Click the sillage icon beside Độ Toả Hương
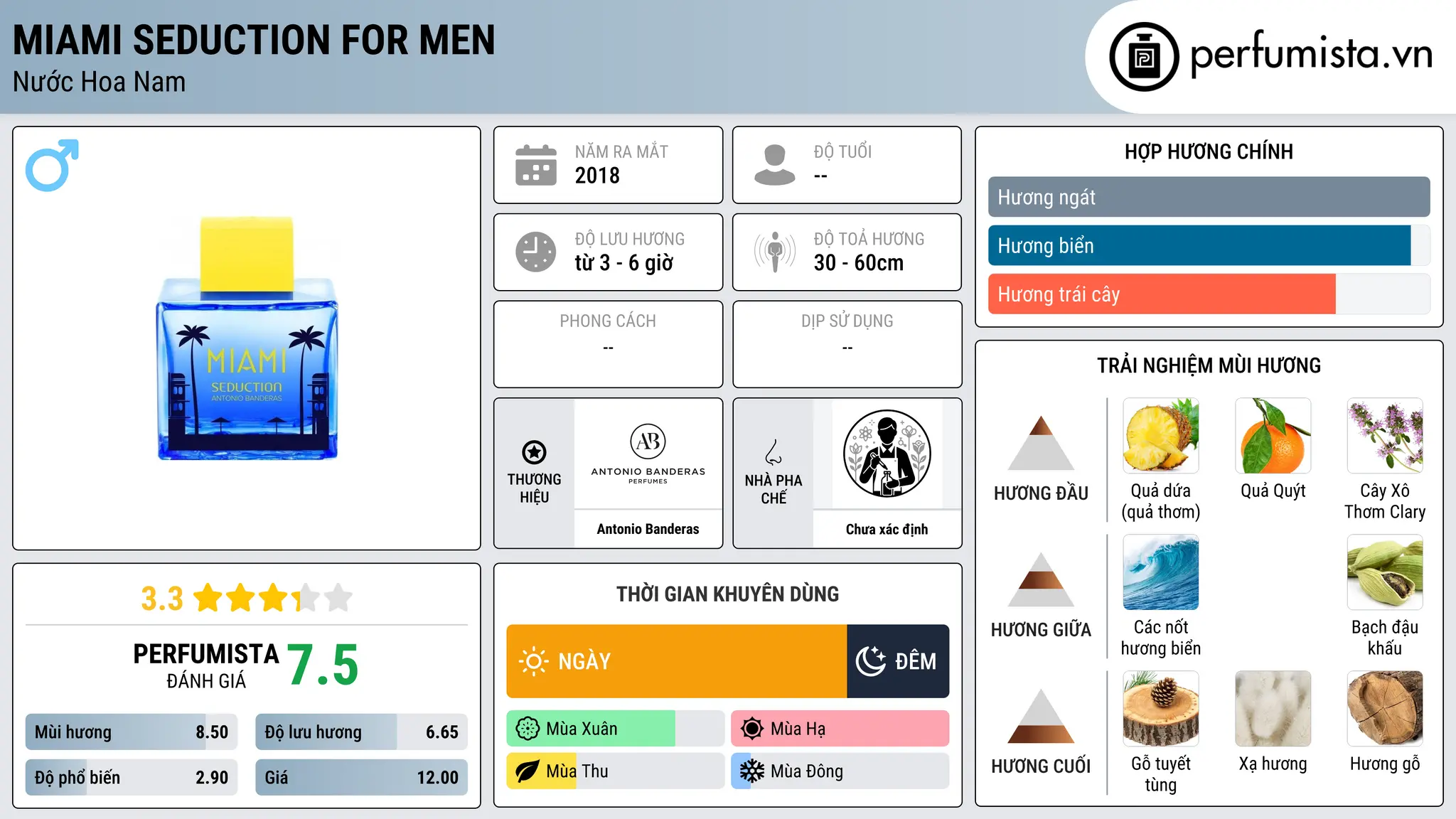1456x819 pixels. coord(775,252)
